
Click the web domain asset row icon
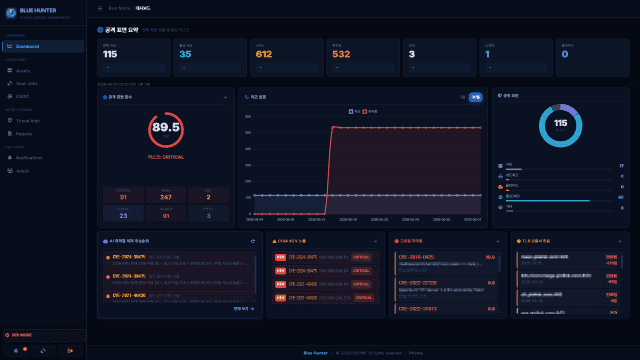click(x=500, y=197)
